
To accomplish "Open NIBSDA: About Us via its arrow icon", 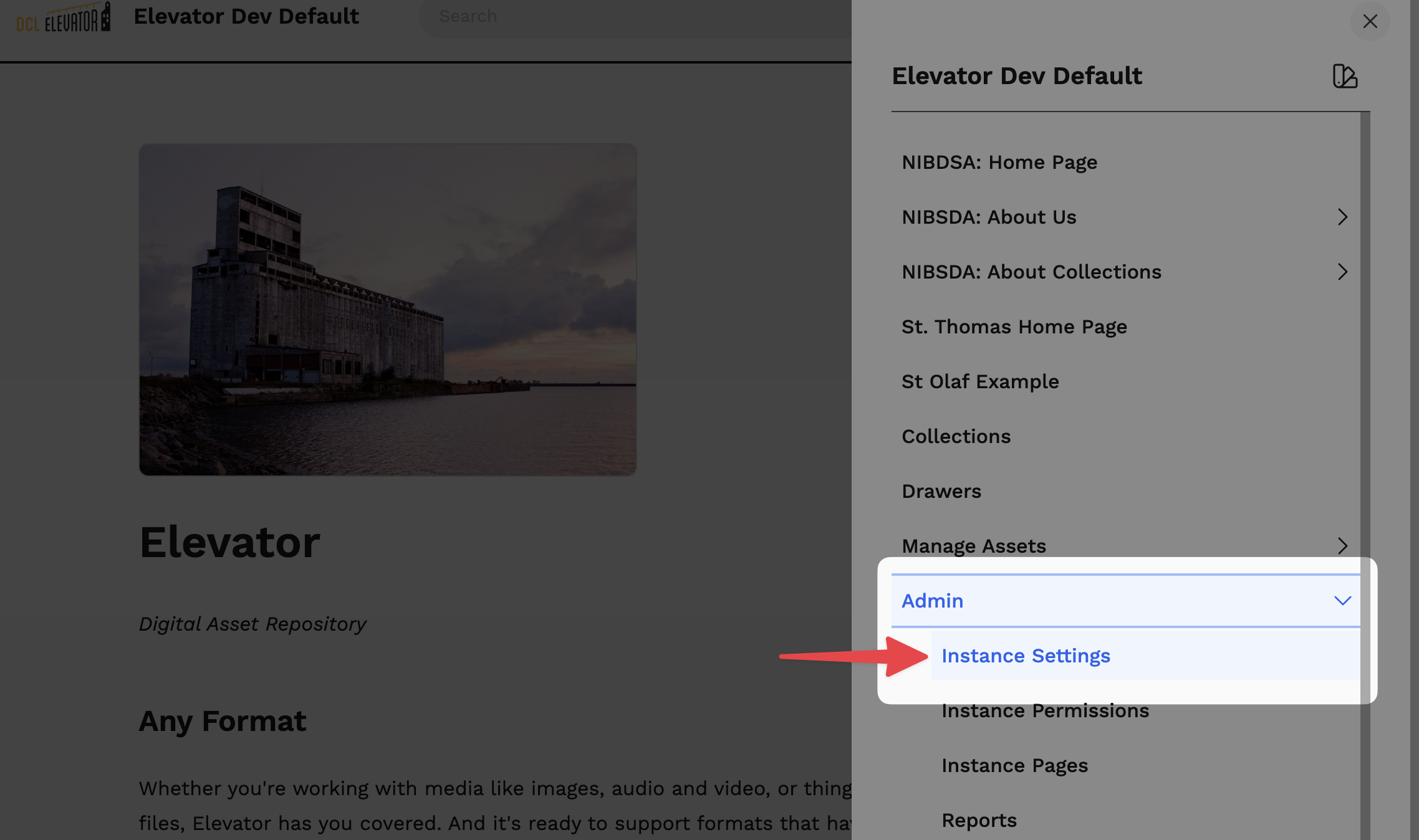I will [x=1342, y=217].
